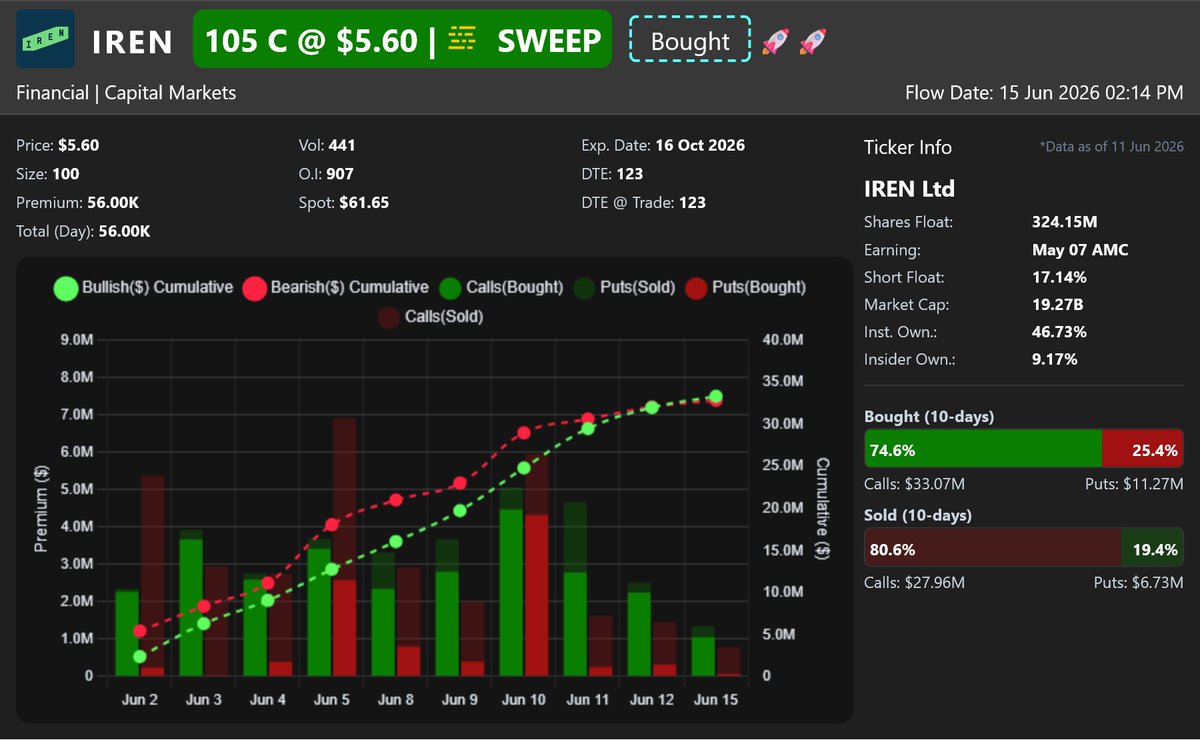Click the Jun 5 red puts bar
Image resolution: width=1200 pixels, height=740 pixels.
tap(344, 627)
